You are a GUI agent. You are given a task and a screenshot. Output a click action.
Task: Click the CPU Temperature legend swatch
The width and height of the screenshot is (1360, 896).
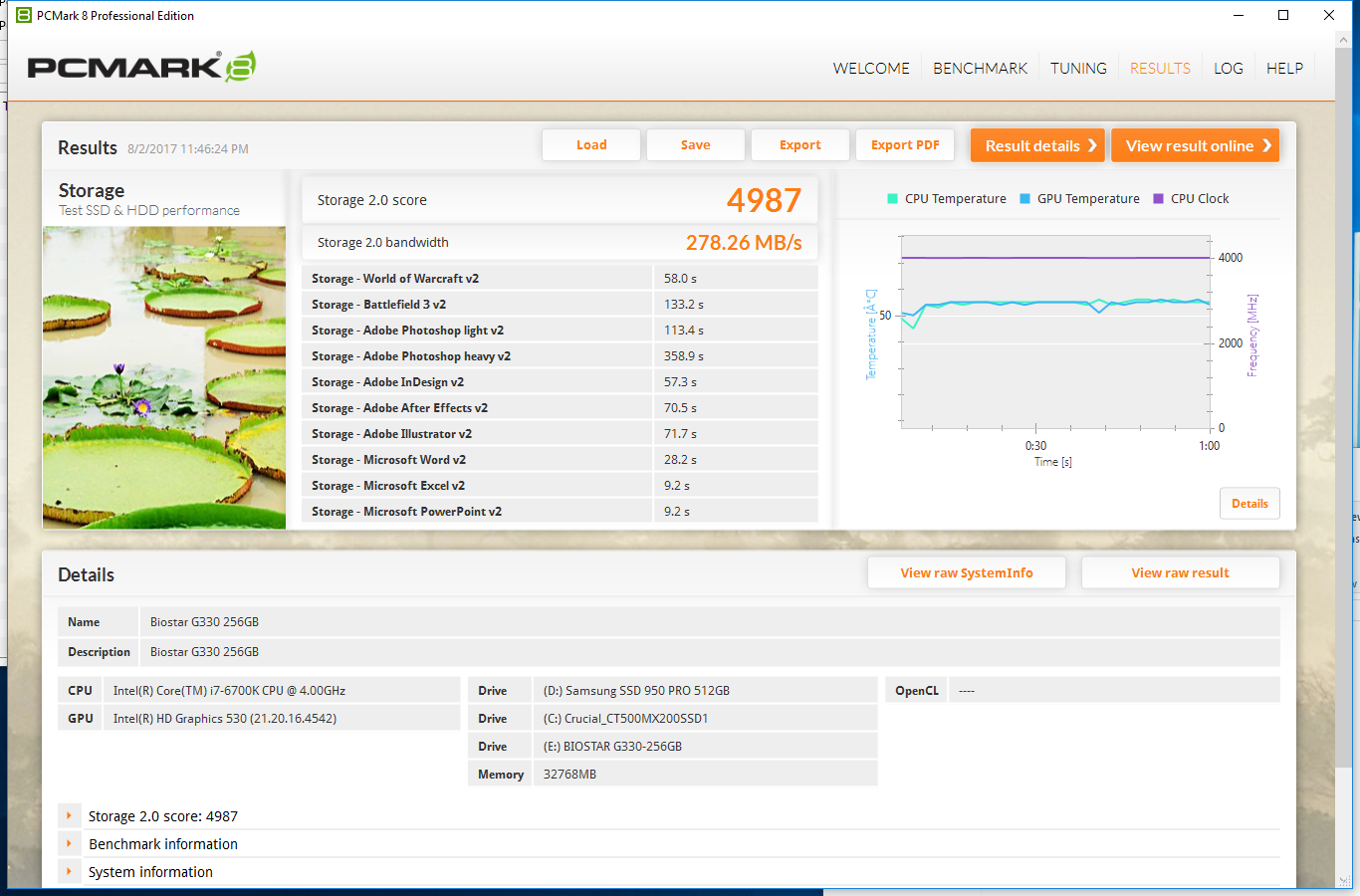point(892,199)
